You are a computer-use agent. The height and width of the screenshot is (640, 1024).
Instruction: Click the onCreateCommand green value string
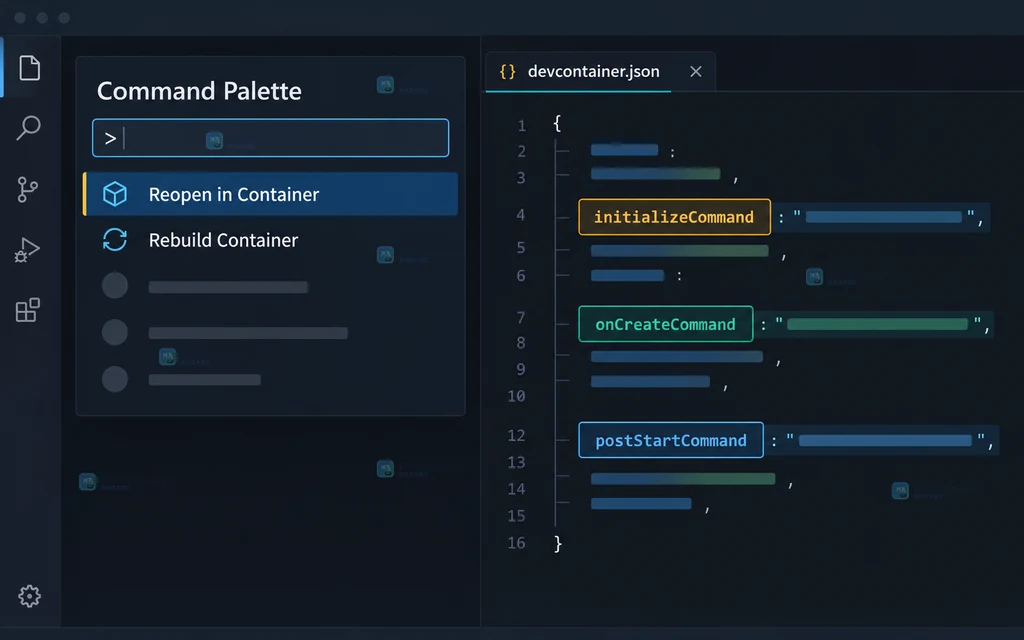click(878, 324)
